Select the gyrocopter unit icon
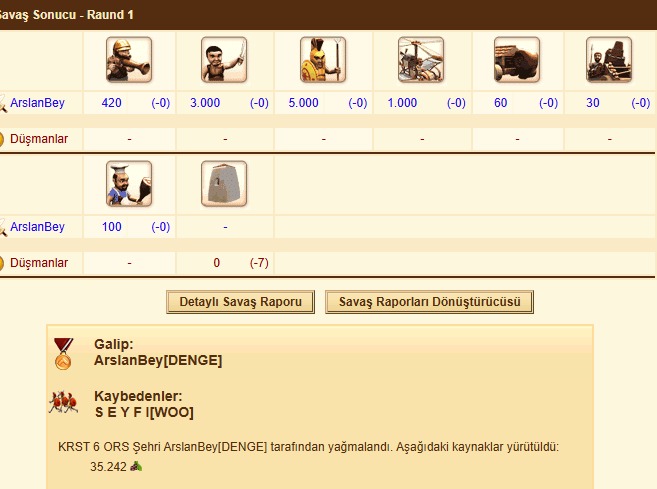The width and height of the screenshot is (657, 489). pyautogui.click(x=421, y=60)
